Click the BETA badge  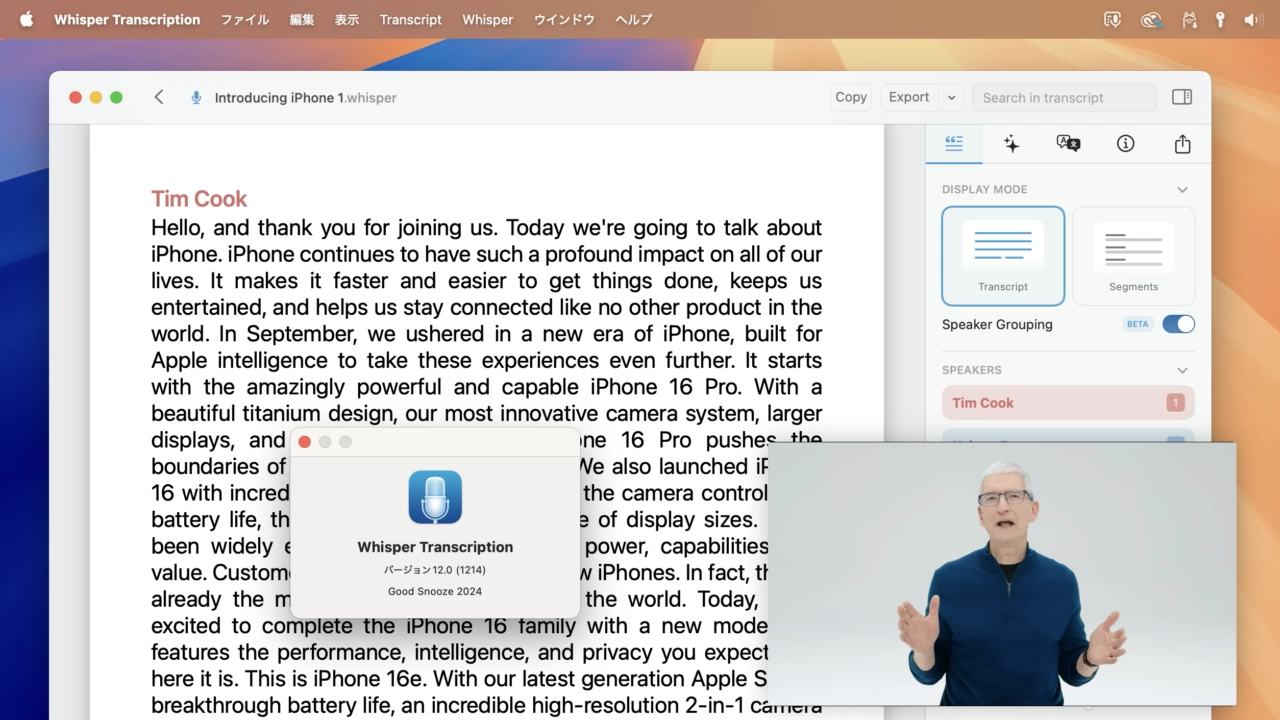pyautogui.click(x=1138, y=324)
